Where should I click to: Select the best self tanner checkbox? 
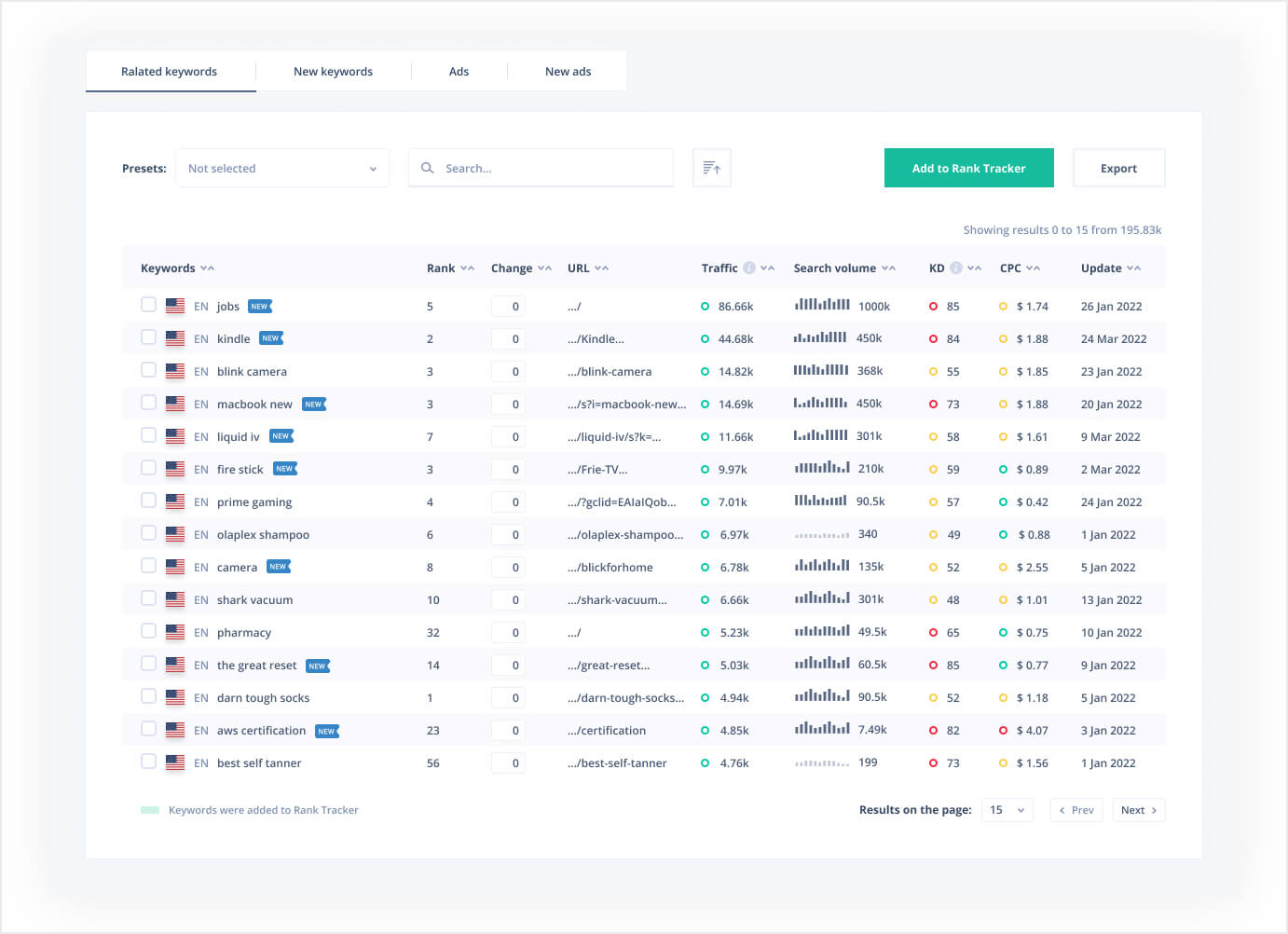(x=148, y=762)
